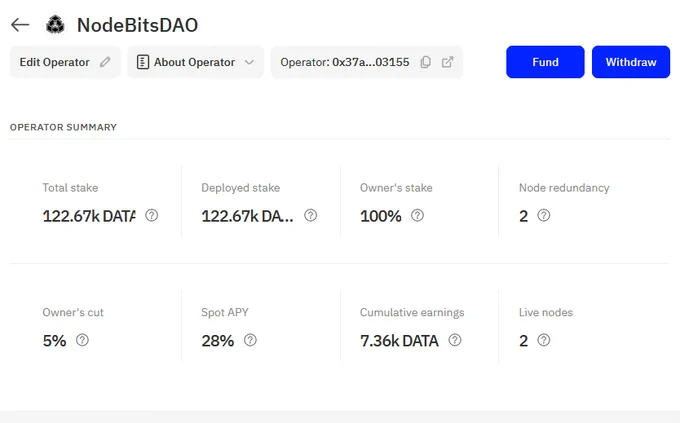
Task: Show help for Live nodes
Action: click(x=544, y=340)
